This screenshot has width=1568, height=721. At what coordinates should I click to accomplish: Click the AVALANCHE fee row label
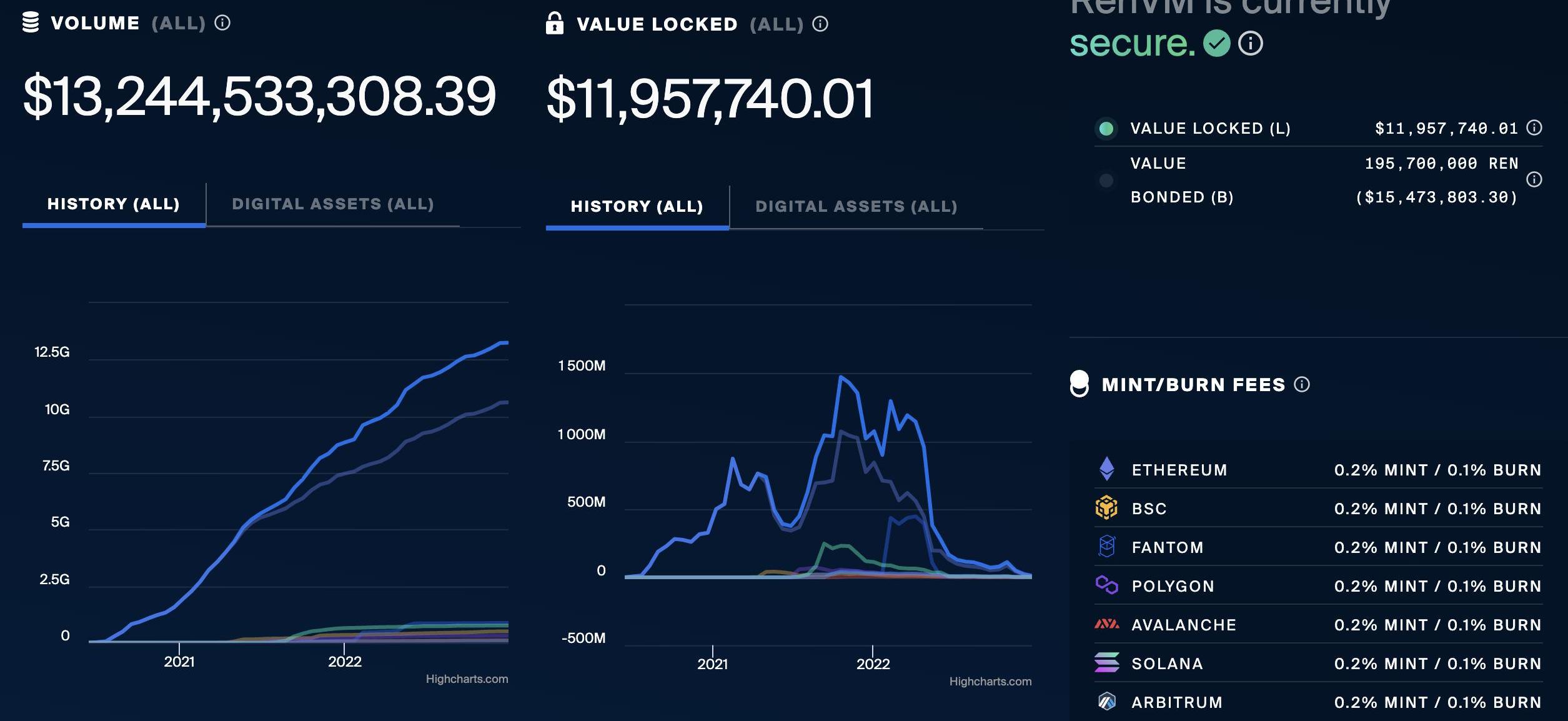(x=1184, y=625)
